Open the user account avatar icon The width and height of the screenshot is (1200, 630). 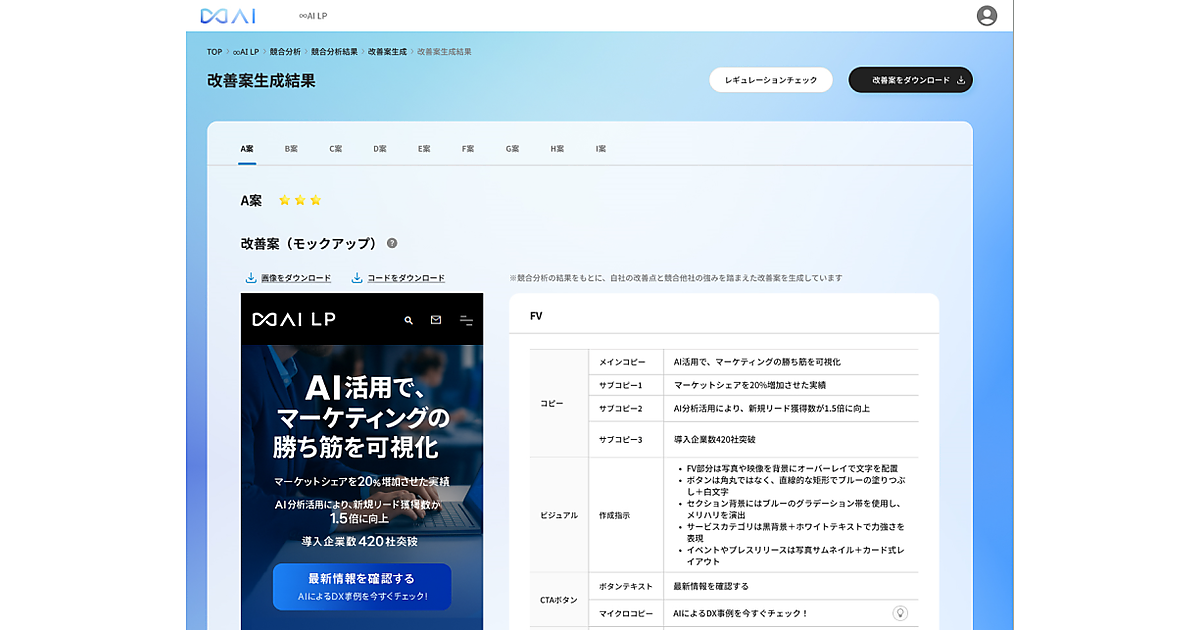(x=987, y=15)
